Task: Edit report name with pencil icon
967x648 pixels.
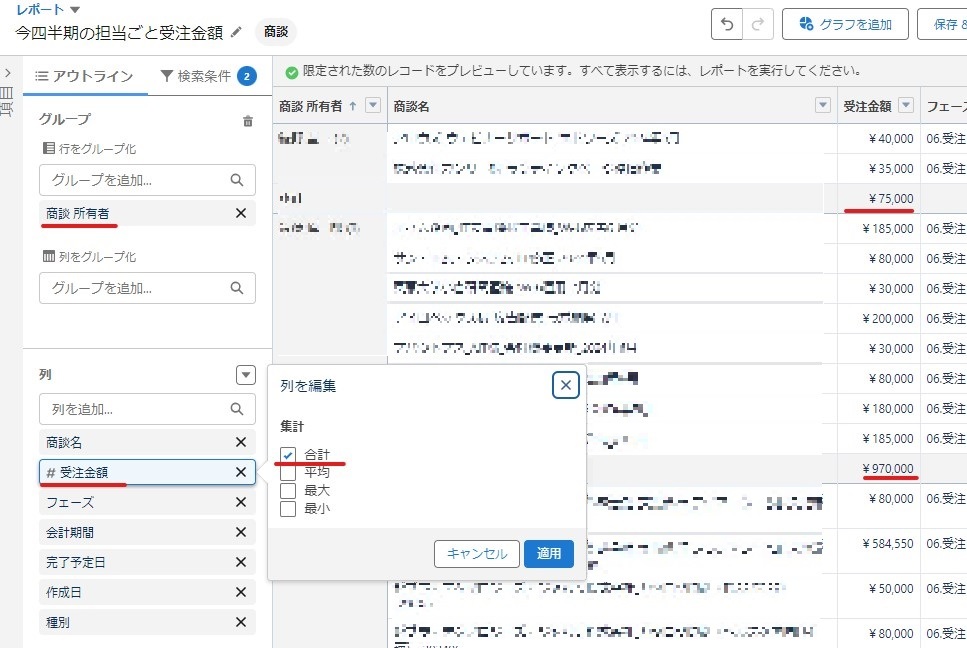Action: click(236, 31)
